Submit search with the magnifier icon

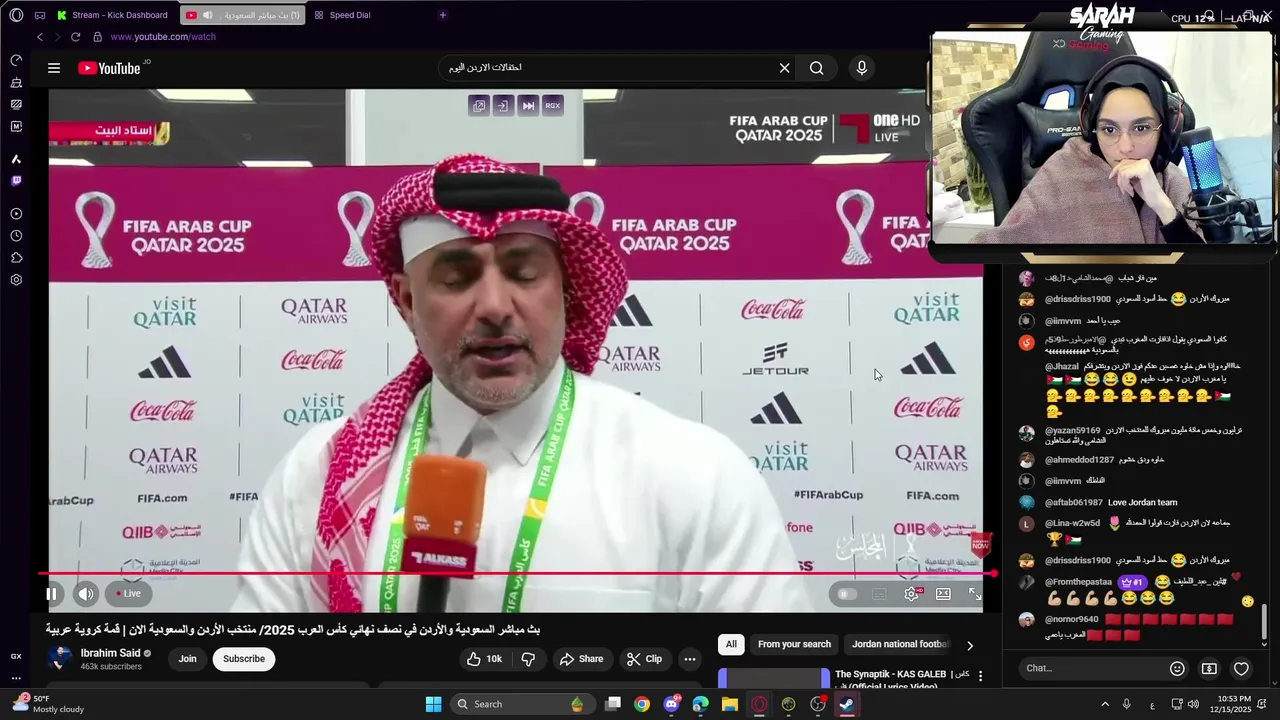[x=817, y=68]
